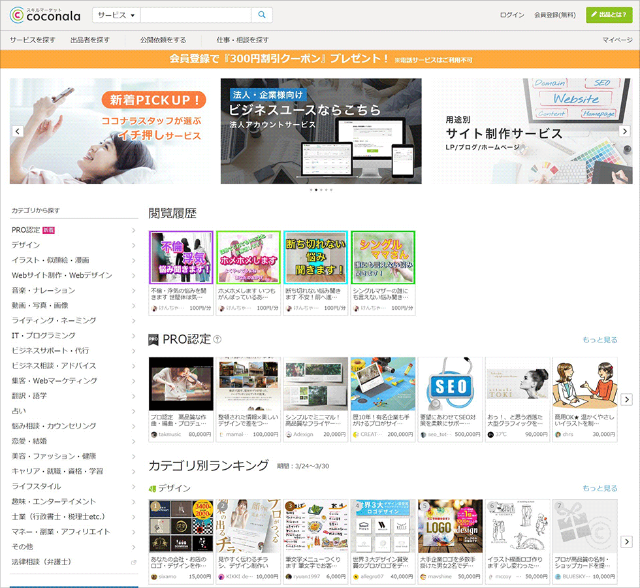Go to previous banner with left arrow
Image resolution: width=640 pixels, height=588 pixels.
click(17, 131)
